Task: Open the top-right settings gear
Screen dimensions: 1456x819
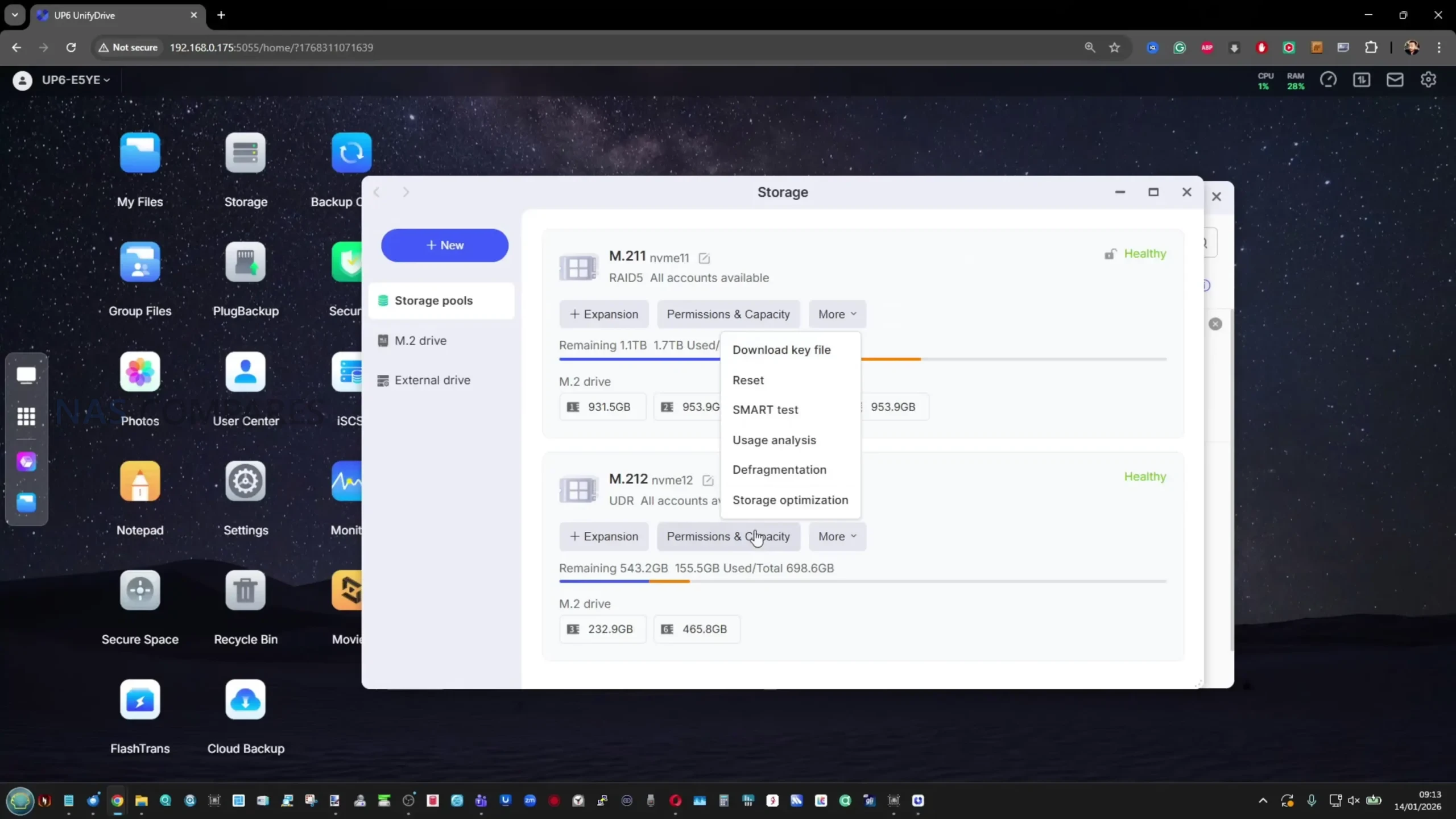Action: coord(1428,80)
